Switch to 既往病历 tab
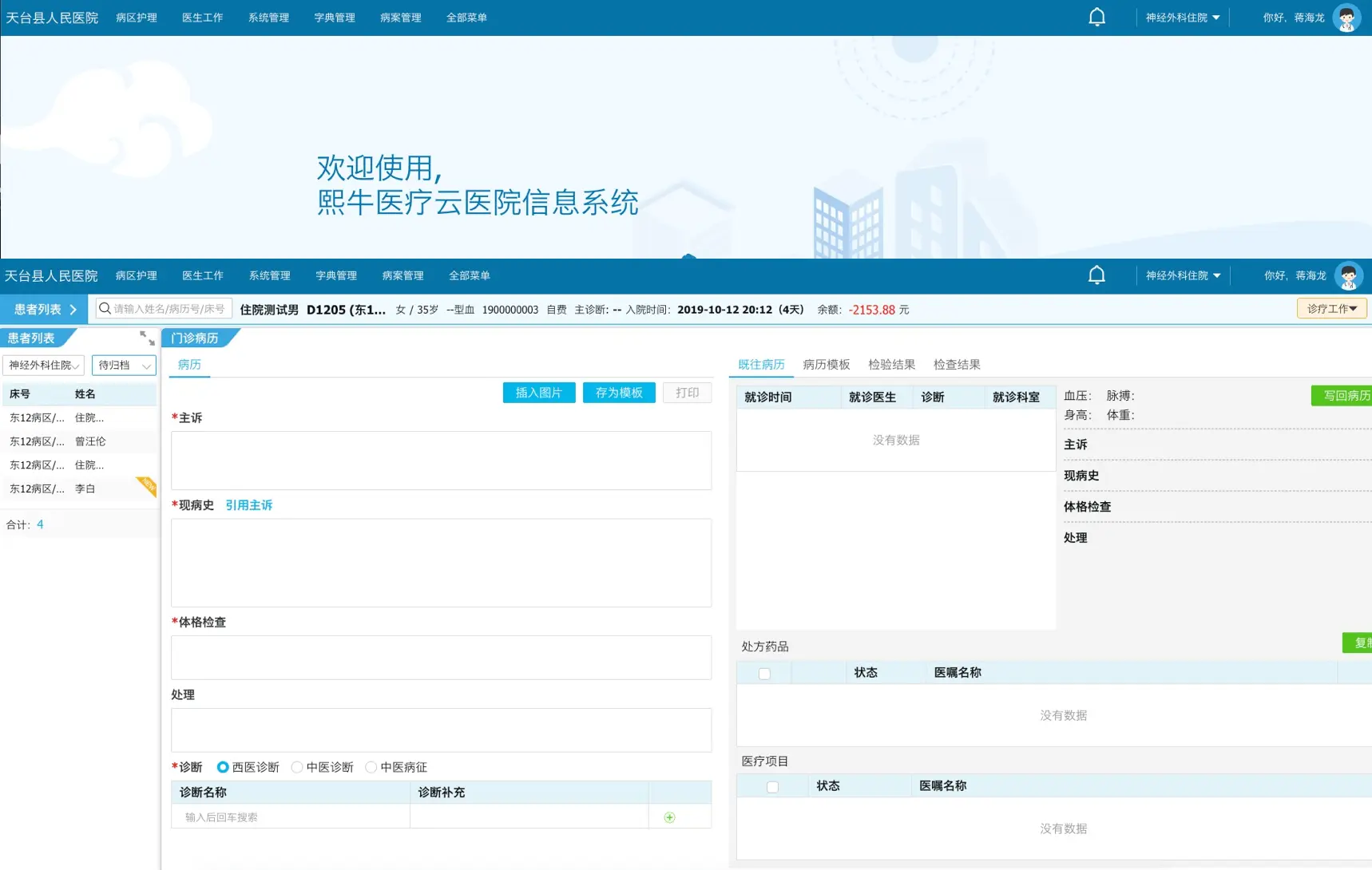 (x=761, y=365)
